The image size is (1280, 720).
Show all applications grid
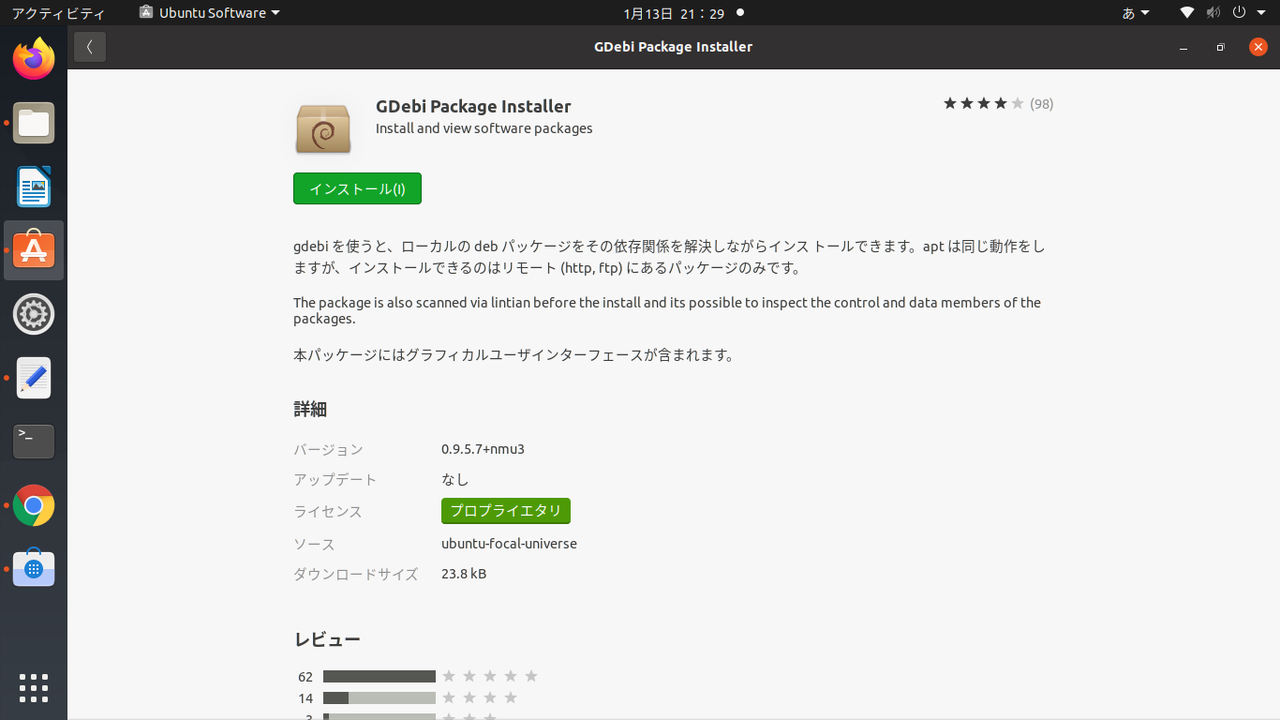click(x=33, y=688)
